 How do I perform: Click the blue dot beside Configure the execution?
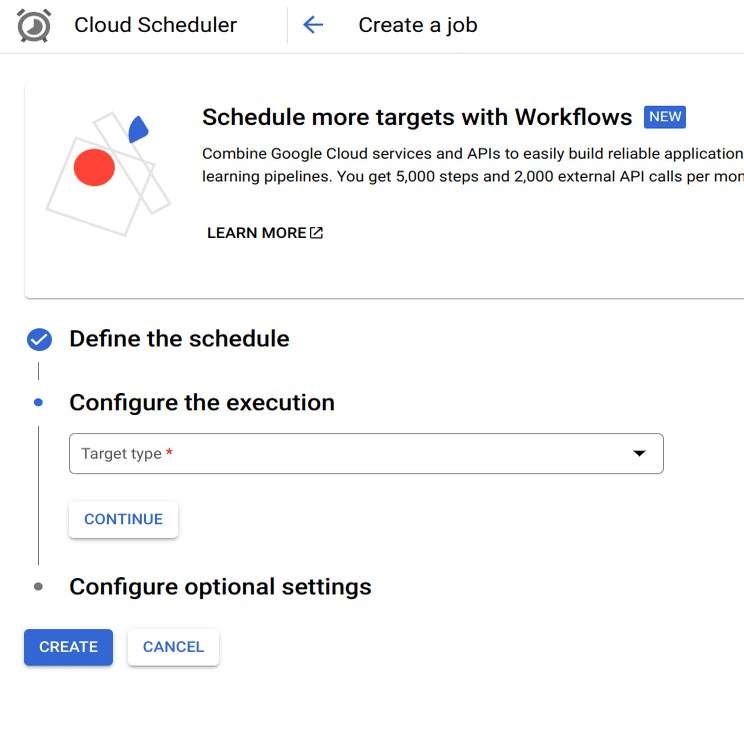[x=39, y=403]
